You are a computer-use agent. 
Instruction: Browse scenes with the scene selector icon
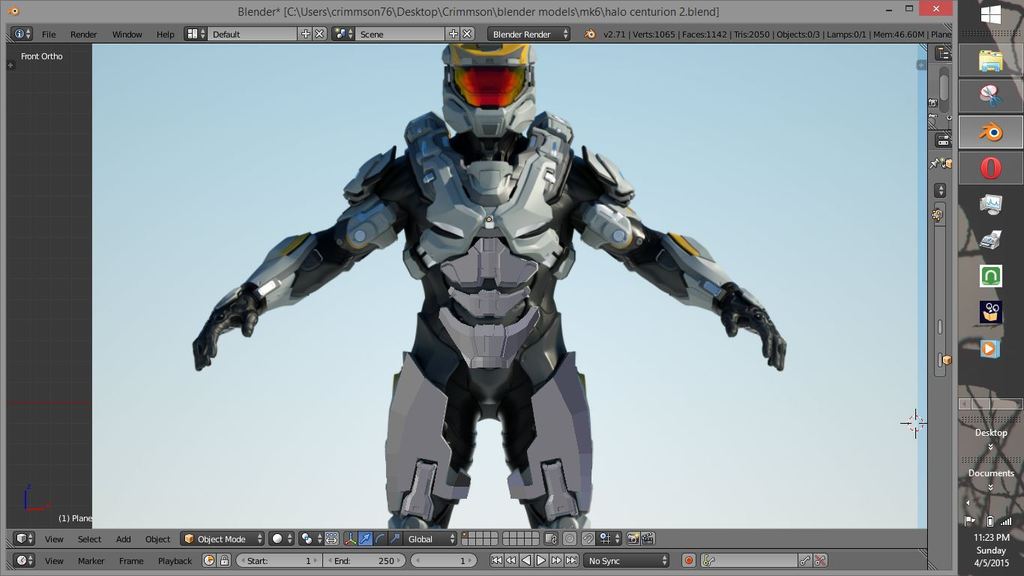click(x=343, y=34)
